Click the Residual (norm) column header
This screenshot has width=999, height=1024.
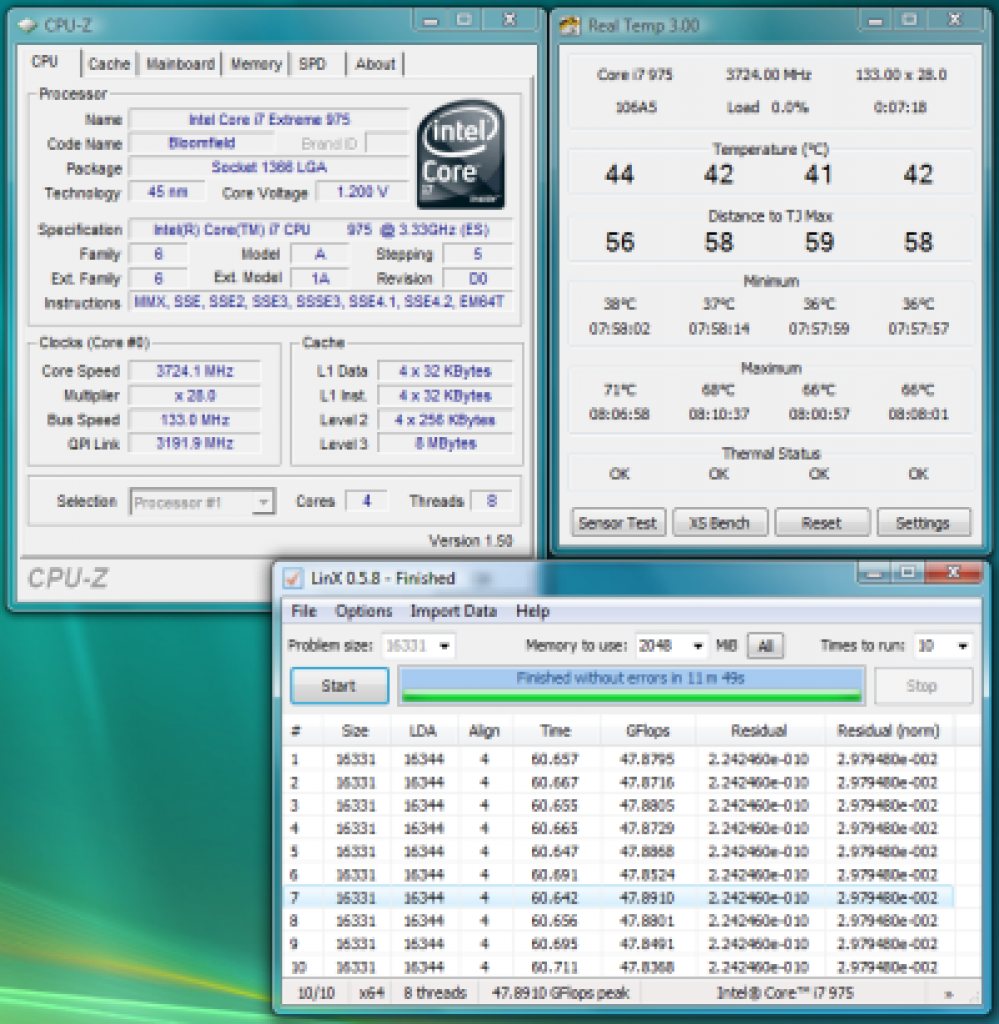[889, 731]
